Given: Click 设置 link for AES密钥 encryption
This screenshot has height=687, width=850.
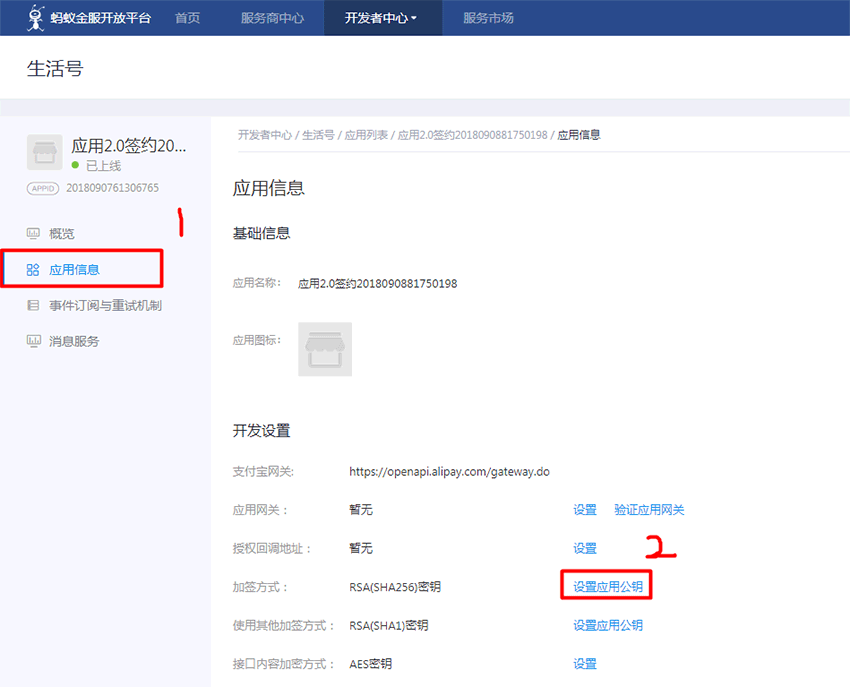Looking at the screenshot, I should (x=585, y=663).
